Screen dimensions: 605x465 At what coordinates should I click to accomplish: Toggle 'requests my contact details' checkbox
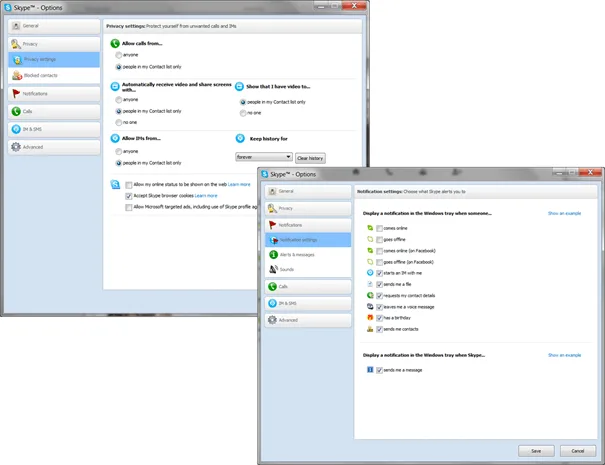click(x=380, y=296)
